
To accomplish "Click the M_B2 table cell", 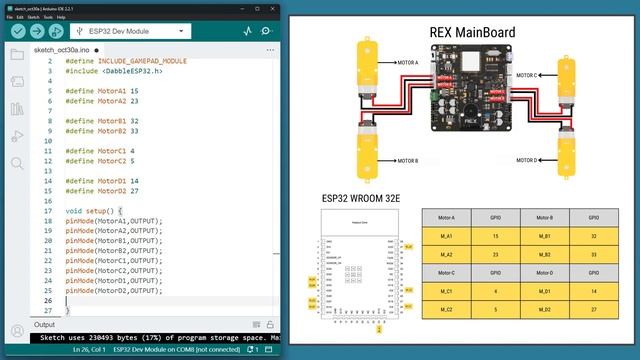I will 545,255.
